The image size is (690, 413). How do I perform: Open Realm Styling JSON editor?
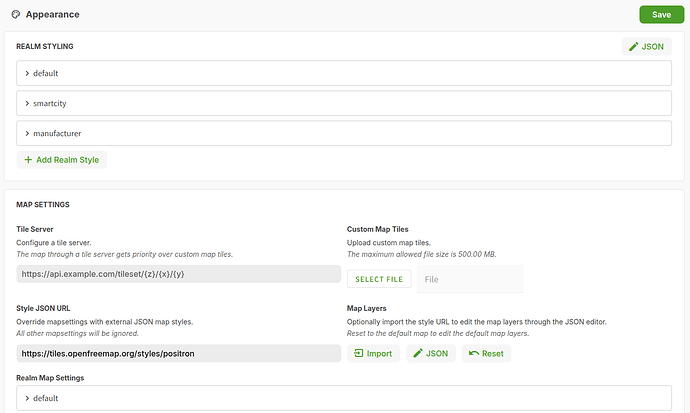tap(646, 47)
